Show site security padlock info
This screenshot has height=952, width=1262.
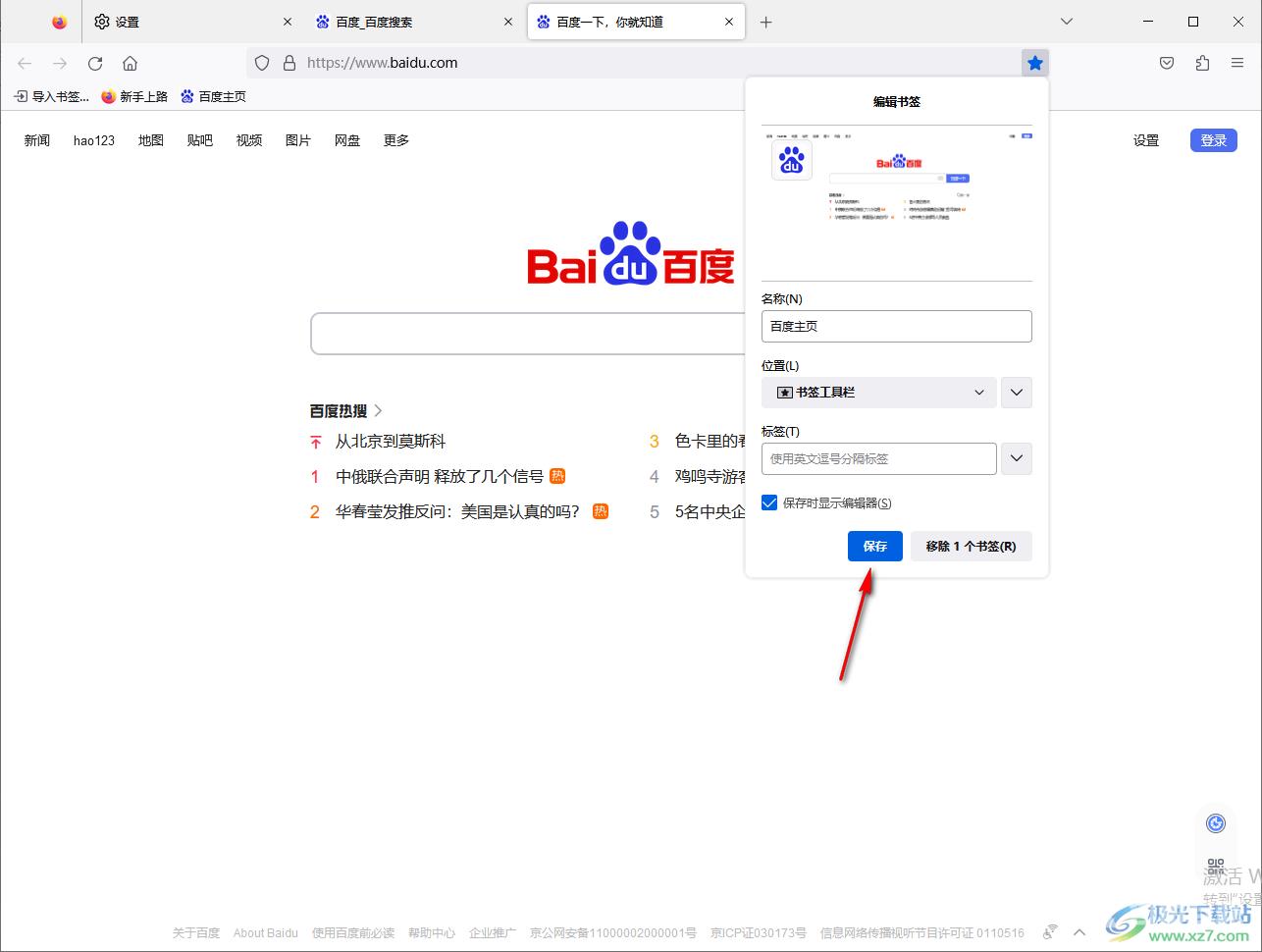point(289,63)
